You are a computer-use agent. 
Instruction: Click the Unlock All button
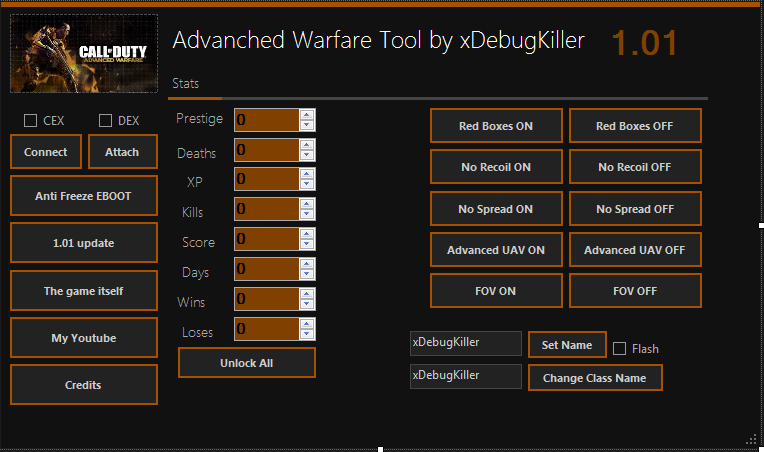coord(247,363)
